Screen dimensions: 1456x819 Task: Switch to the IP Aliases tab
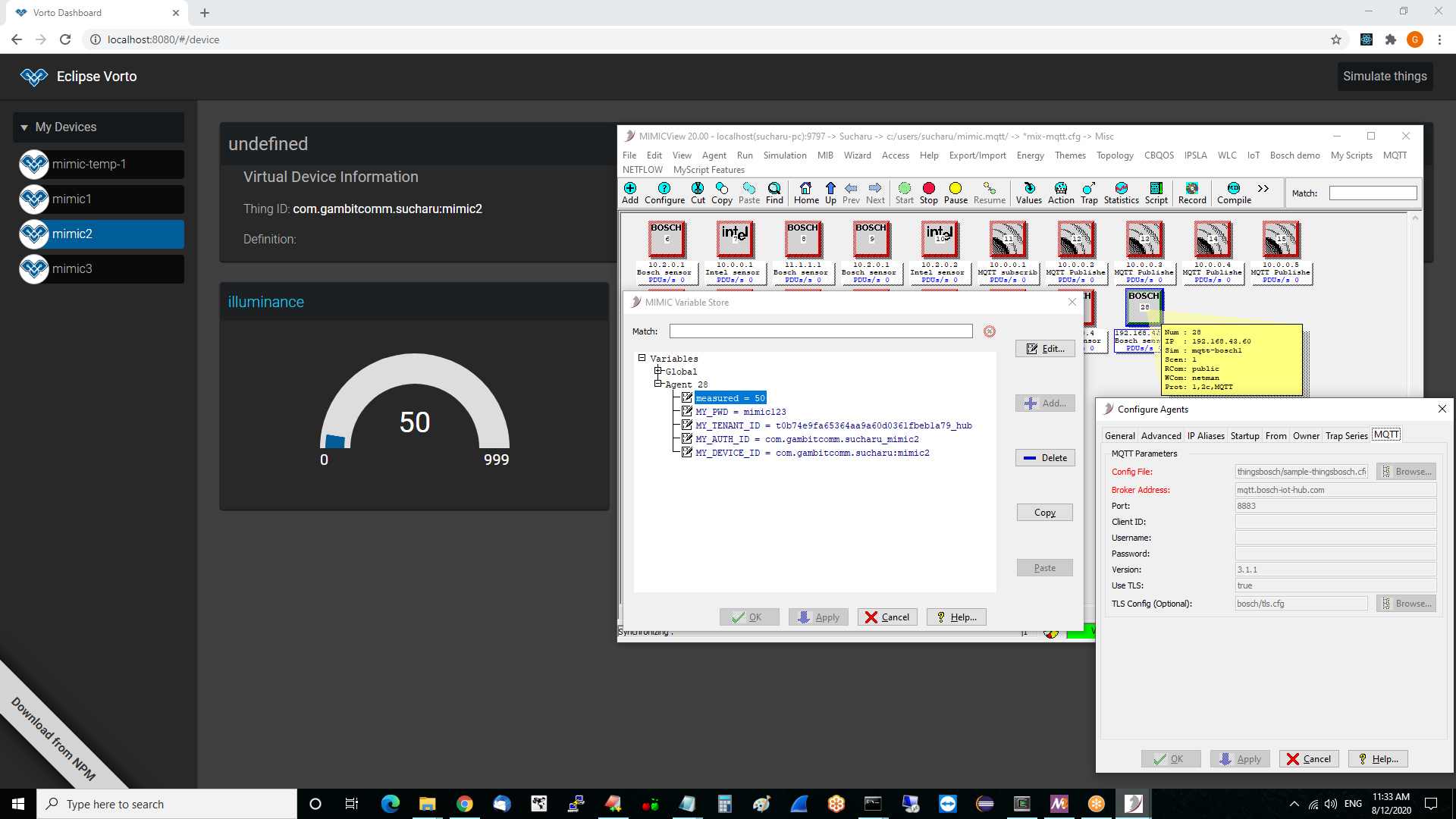point(1206,436)
